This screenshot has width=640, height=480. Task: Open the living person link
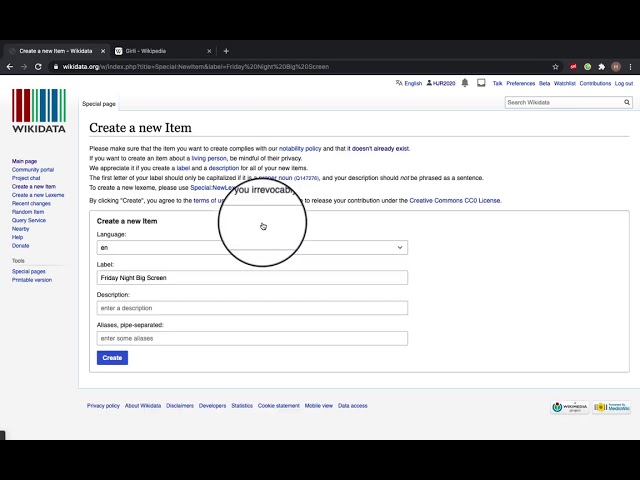click(x=209, y=158)
